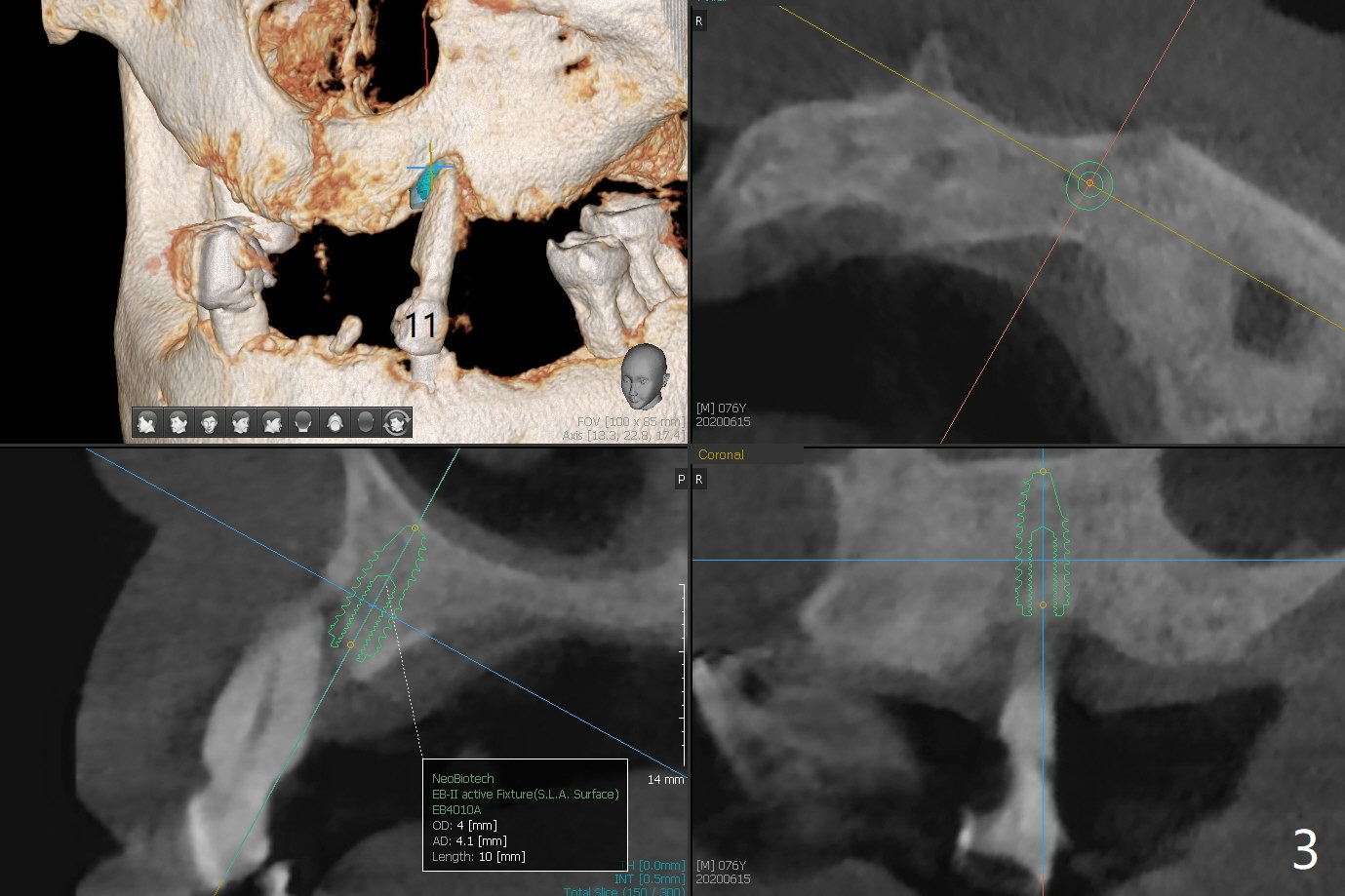This screenshot has width=1345, height=896.
Task: Select the top-of-head superior view icon
Action: click(x=366, y=422)
